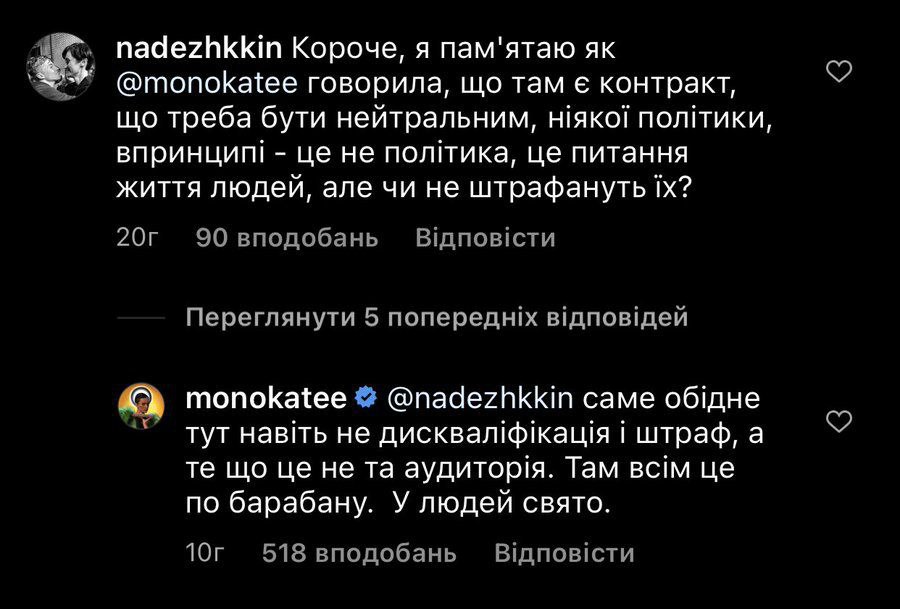This screenshot has height=609, width=900.
Task: View who liked: '518 вподобань'
Action: 358,553
